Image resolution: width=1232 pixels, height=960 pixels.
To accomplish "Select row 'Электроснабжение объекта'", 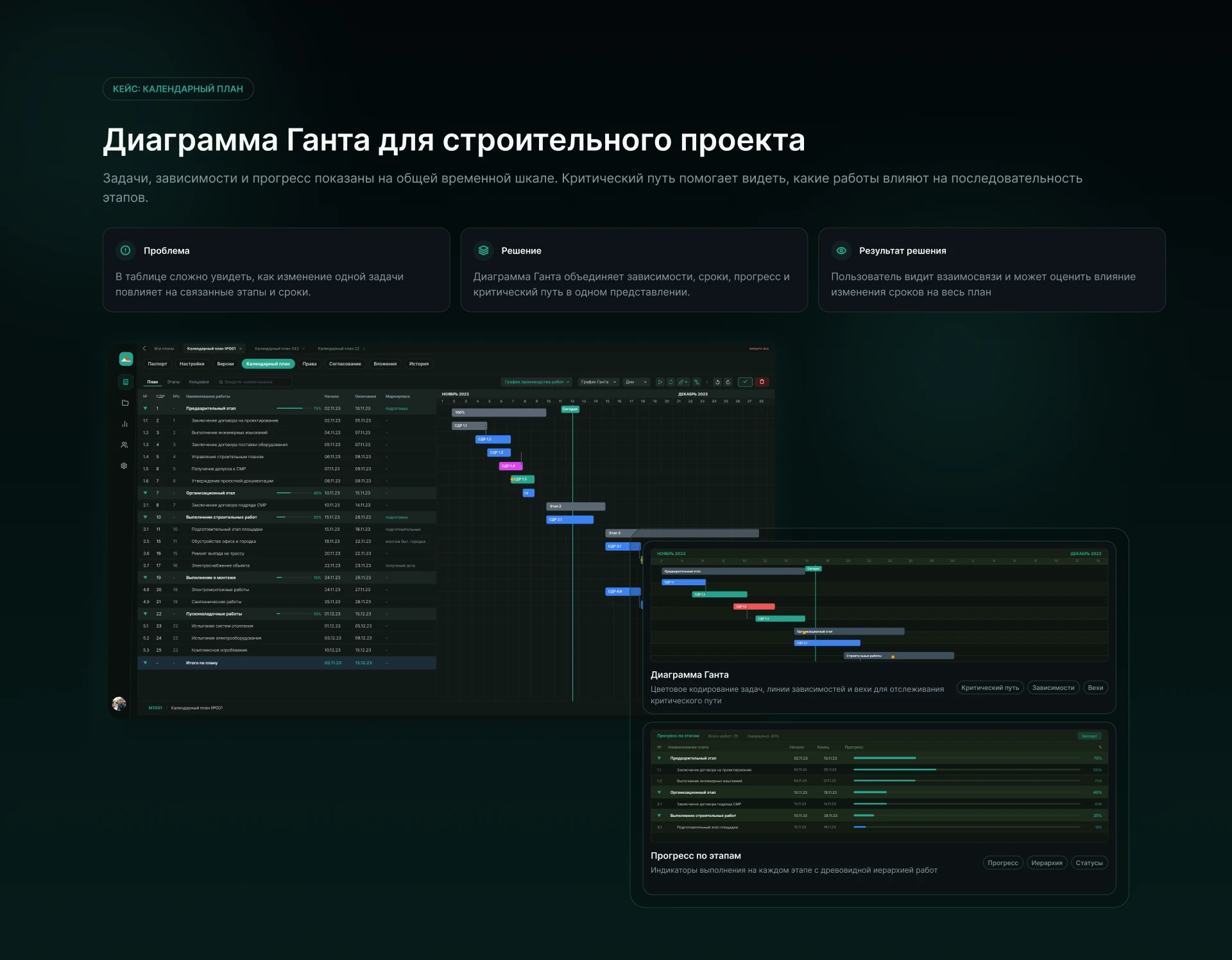I will point(287,565).
